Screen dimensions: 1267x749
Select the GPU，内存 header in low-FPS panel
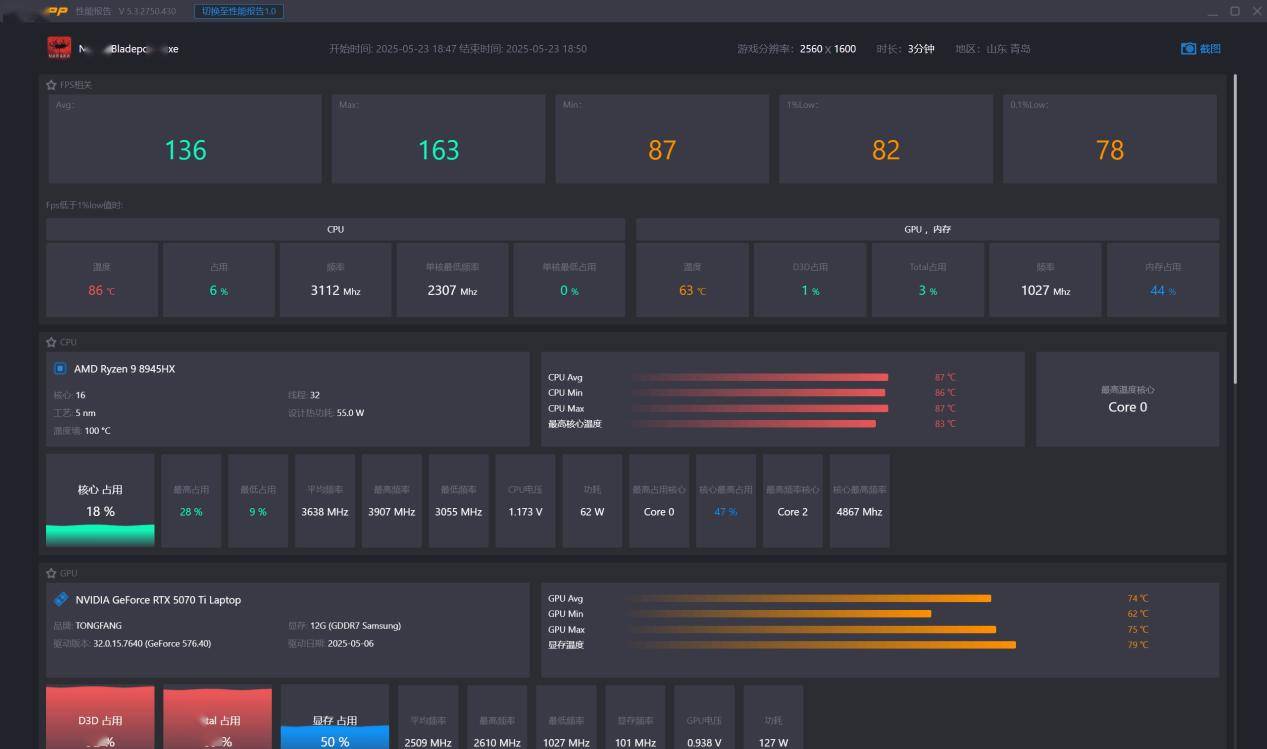927,229
